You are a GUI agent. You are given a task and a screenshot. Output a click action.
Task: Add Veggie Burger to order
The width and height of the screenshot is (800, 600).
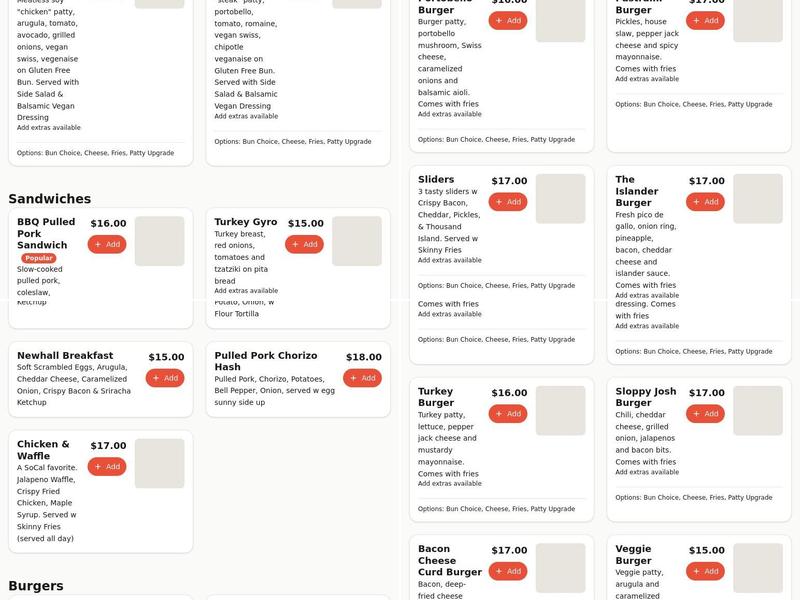pos(705,571)
